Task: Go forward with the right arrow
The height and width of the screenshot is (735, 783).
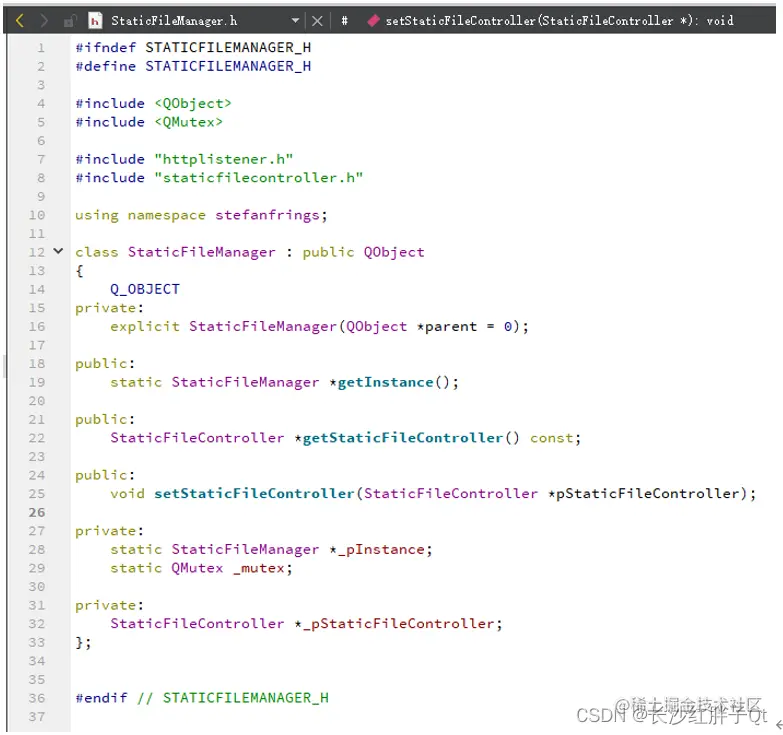Action: 44,20
